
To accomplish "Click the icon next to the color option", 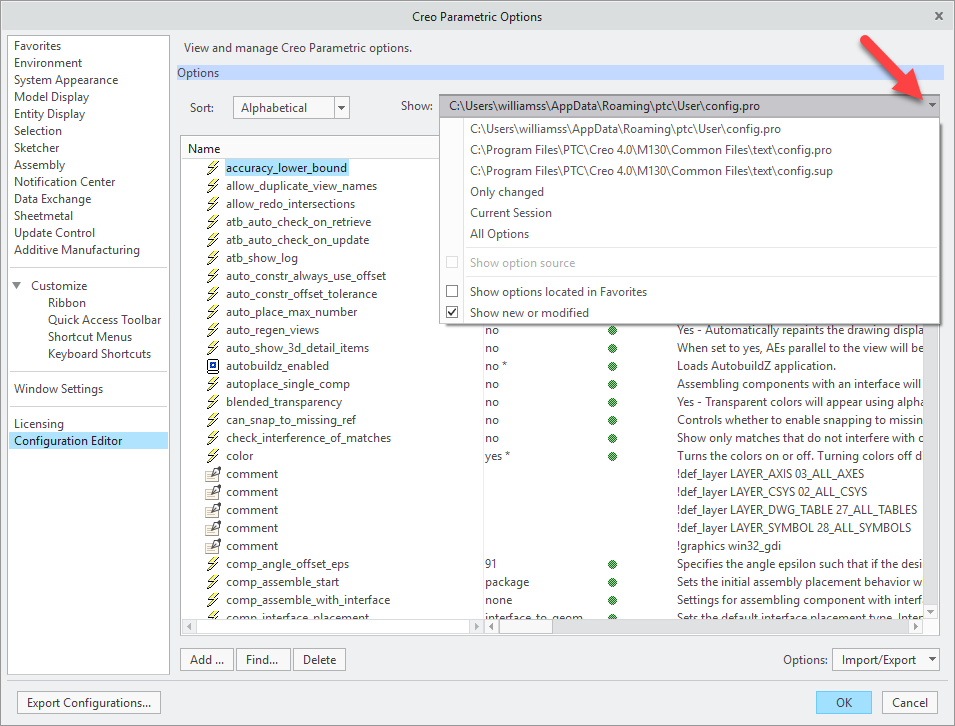I will [x=212, y=456].
